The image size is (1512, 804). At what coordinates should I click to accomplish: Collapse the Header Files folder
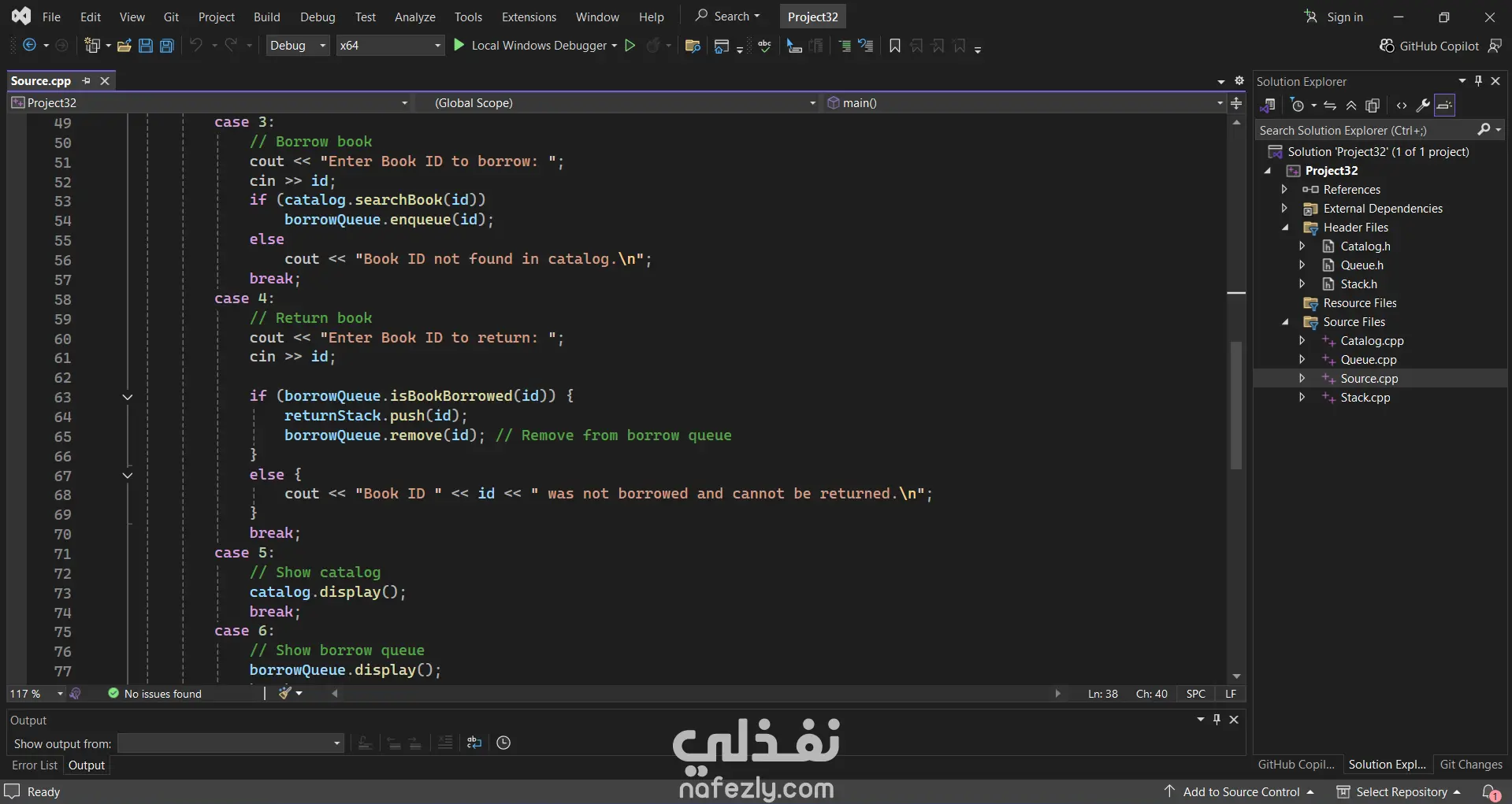[x=1285, y=228]
